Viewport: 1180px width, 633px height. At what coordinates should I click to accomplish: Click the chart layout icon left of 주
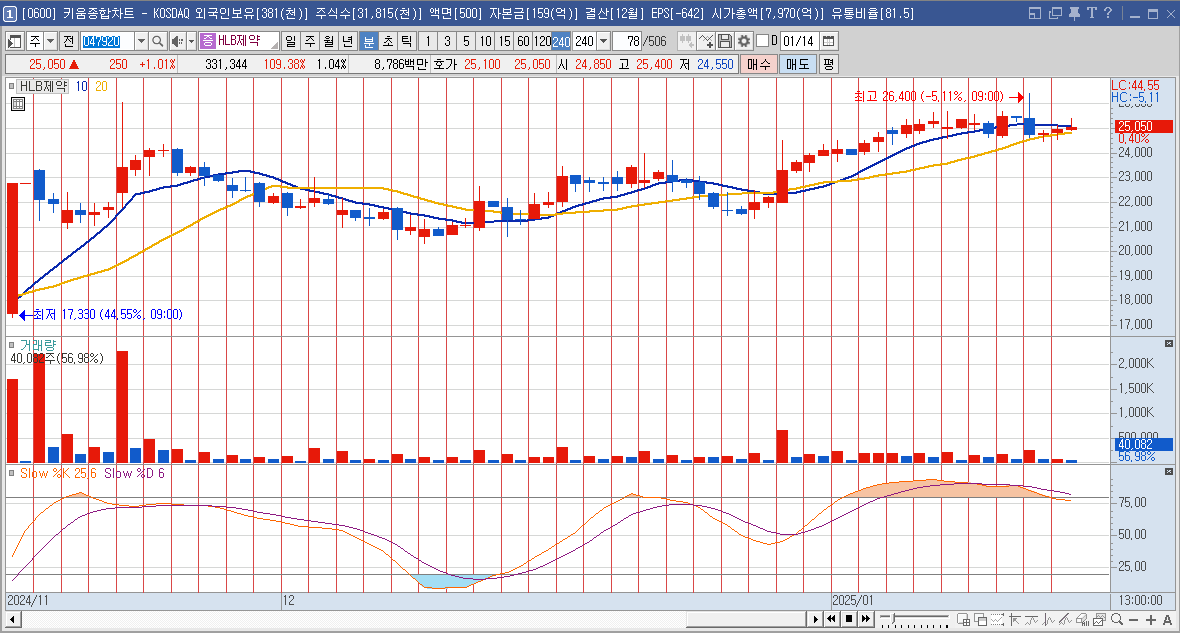click(15, 41)
